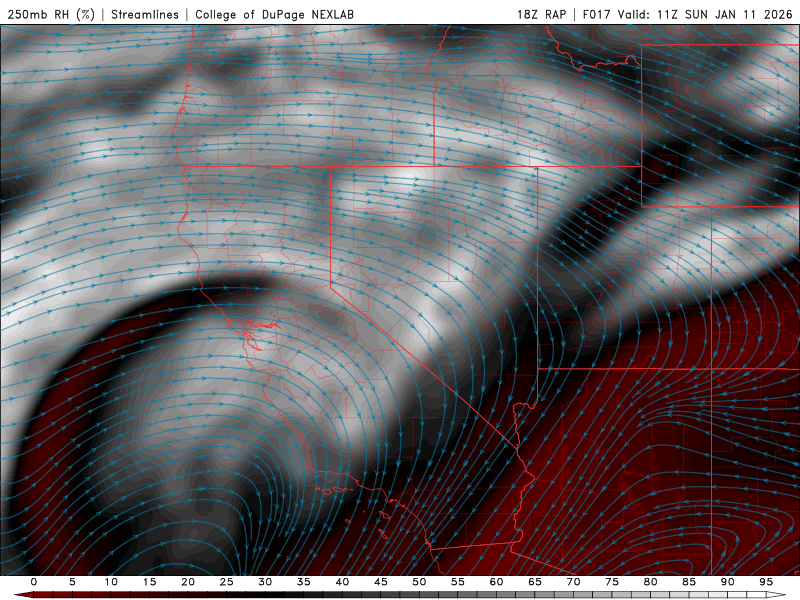Click the colorbar label '65'
The width and height of the screenshot is (800, 600).
pos(535,582)
